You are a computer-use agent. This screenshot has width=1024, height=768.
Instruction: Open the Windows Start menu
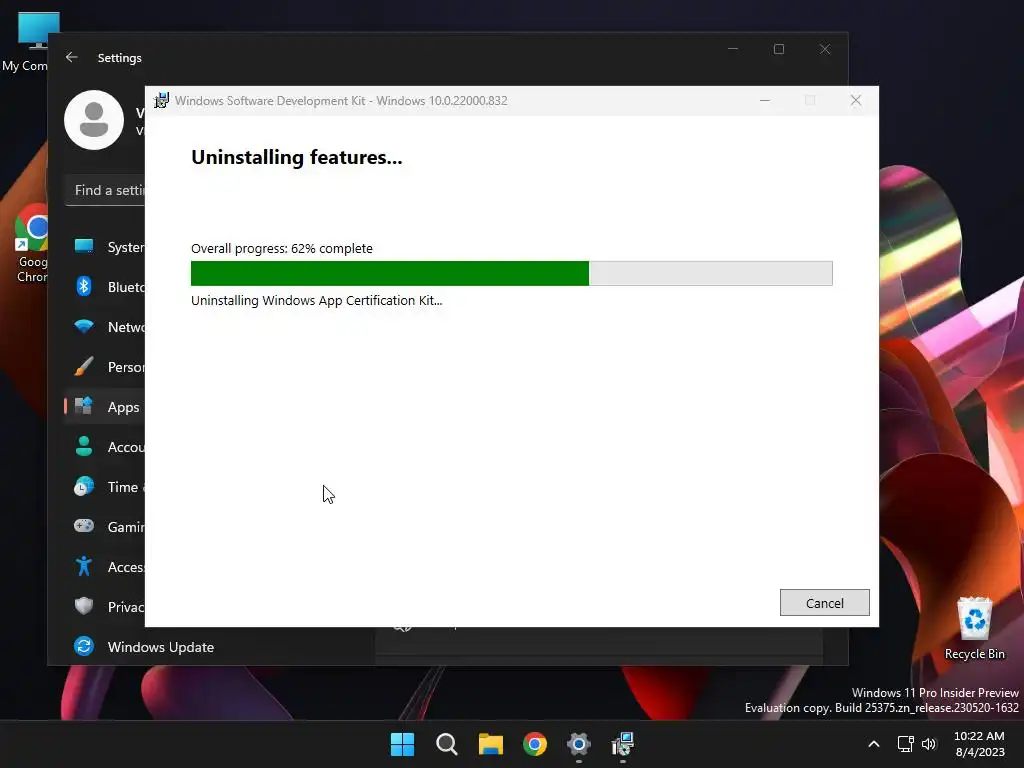(x=402, y=744)
